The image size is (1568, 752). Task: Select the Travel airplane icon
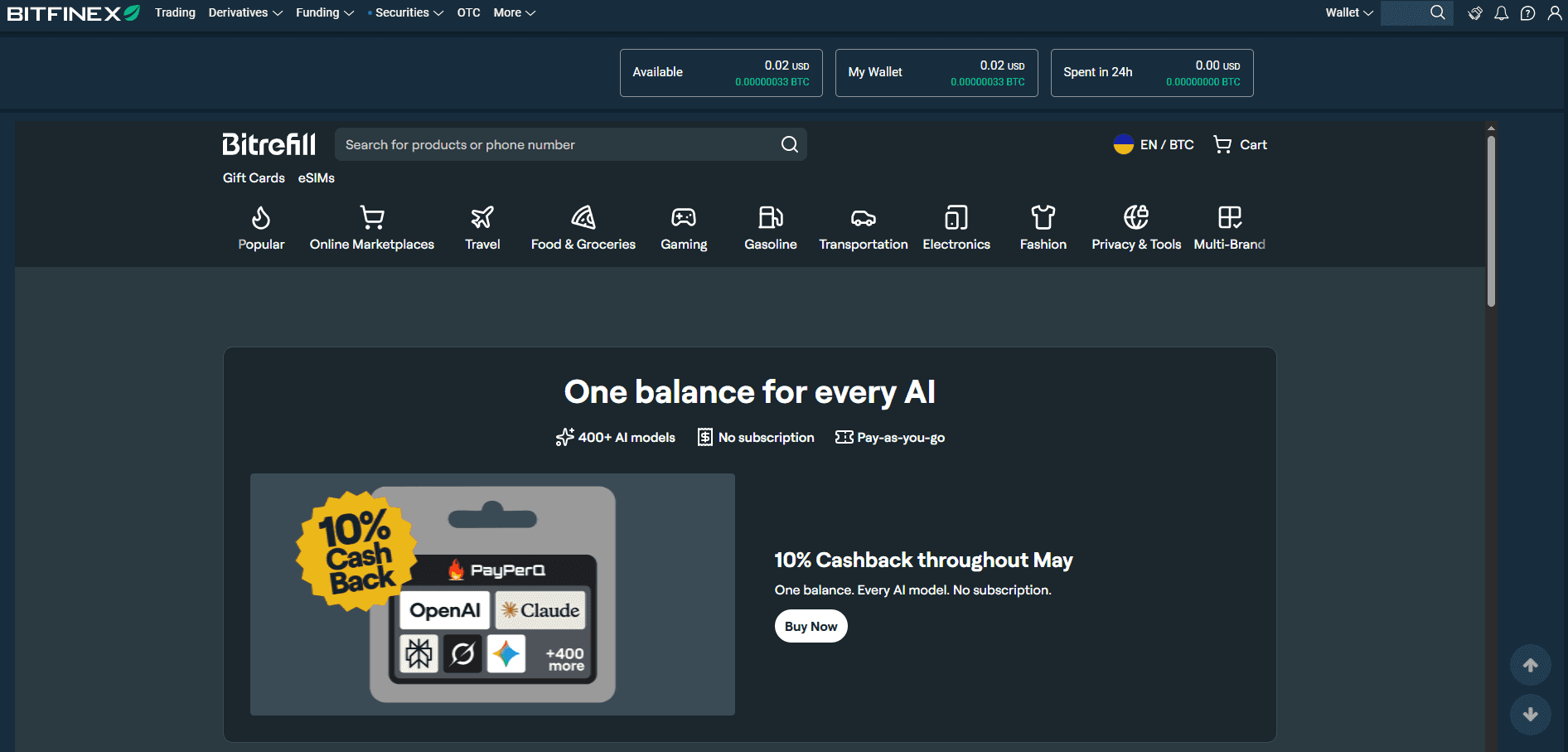[482, 217]
